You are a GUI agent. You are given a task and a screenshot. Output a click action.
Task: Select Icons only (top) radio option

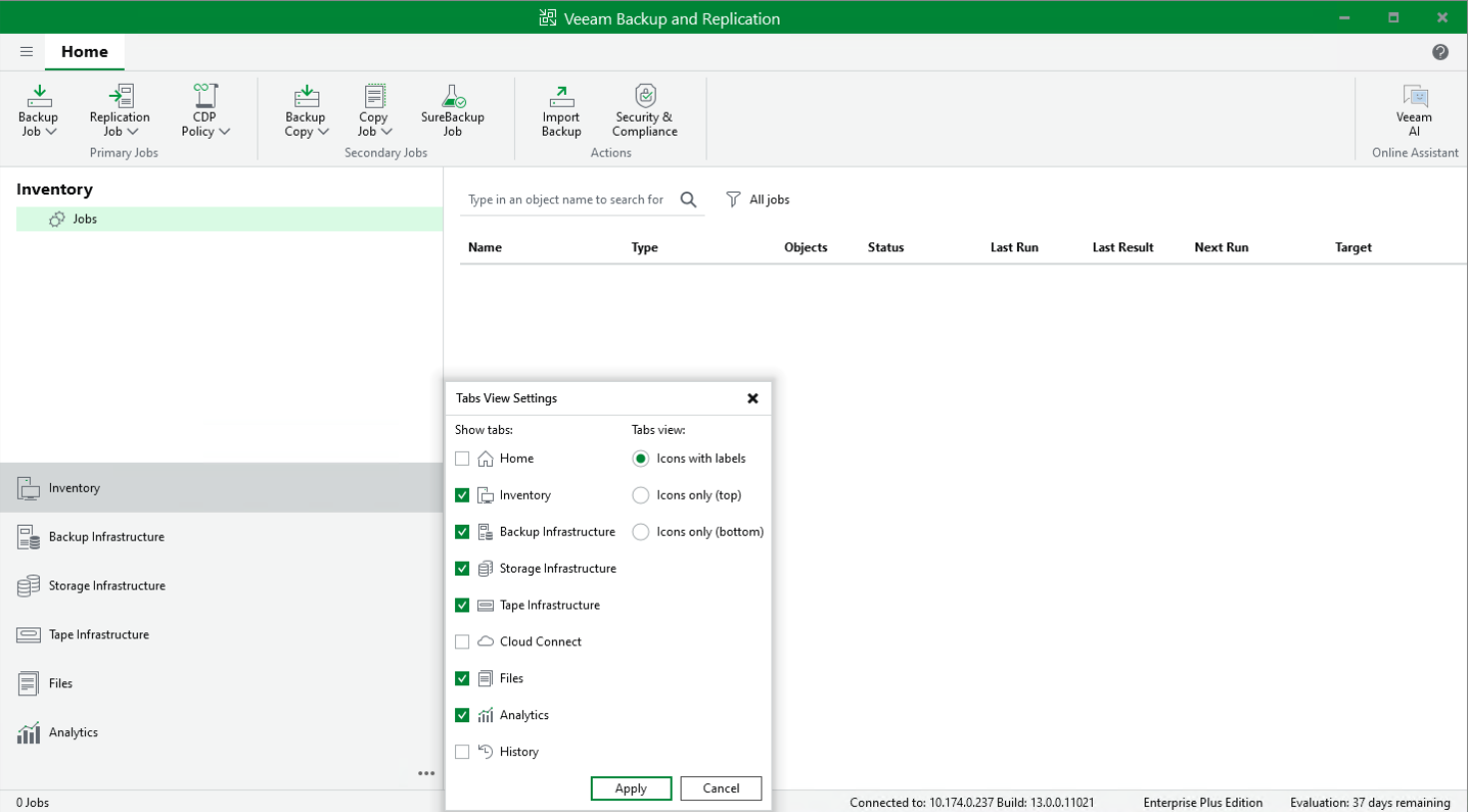coord(641,495)
